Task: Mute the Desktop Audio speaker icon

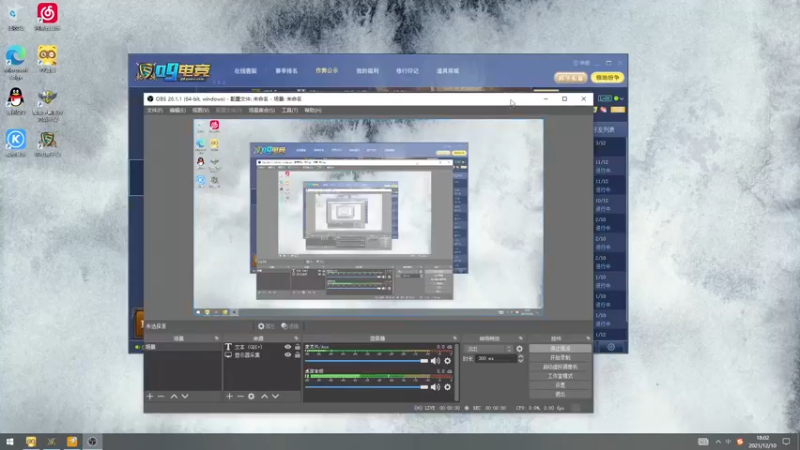Action: 435,387
